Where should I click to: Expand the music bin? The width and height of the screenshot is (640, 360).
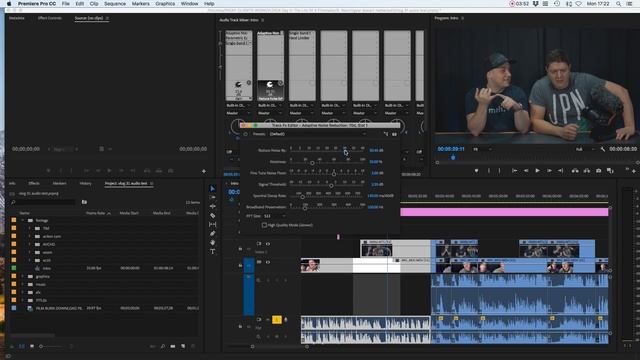pyautogui.click(x=22, y=284)
